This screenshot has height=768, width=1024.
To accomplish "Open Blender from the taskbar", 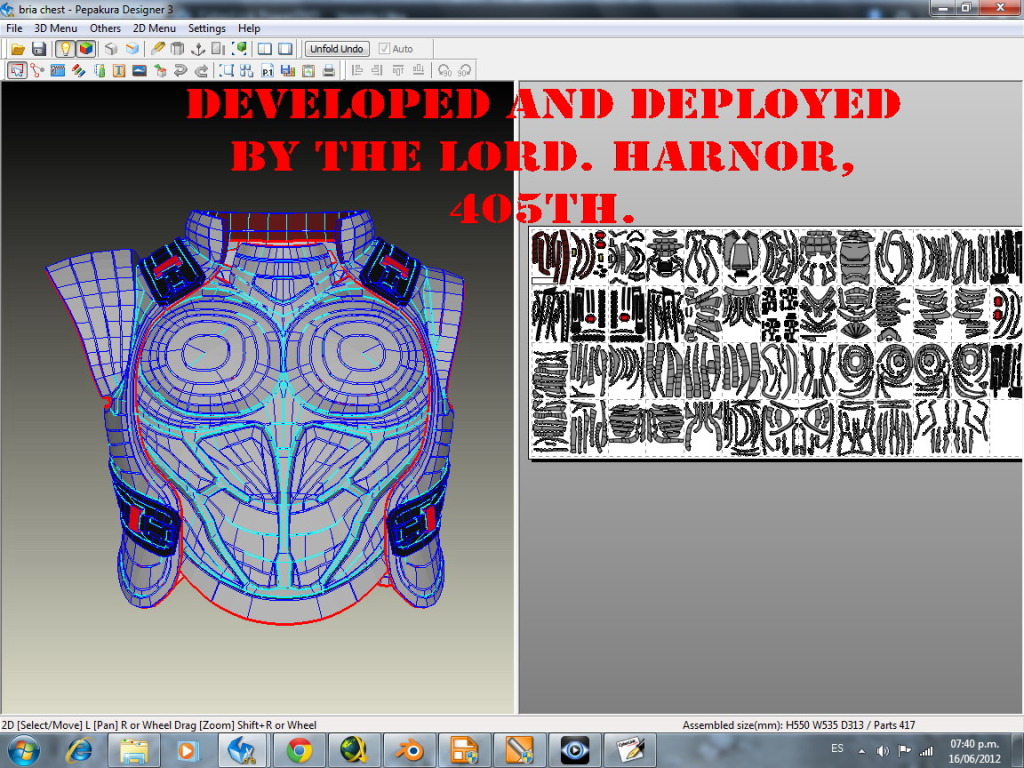I will [x=410, y=750].
